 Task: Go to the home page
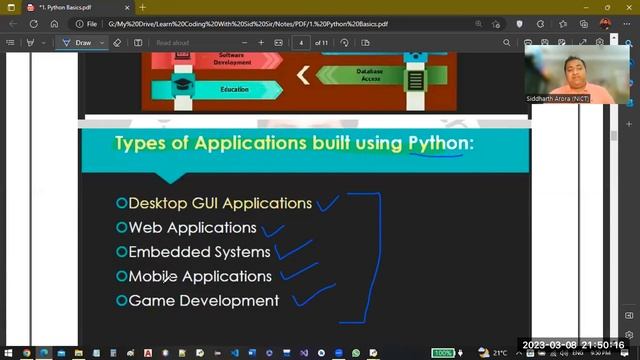(x=54, y=24)
